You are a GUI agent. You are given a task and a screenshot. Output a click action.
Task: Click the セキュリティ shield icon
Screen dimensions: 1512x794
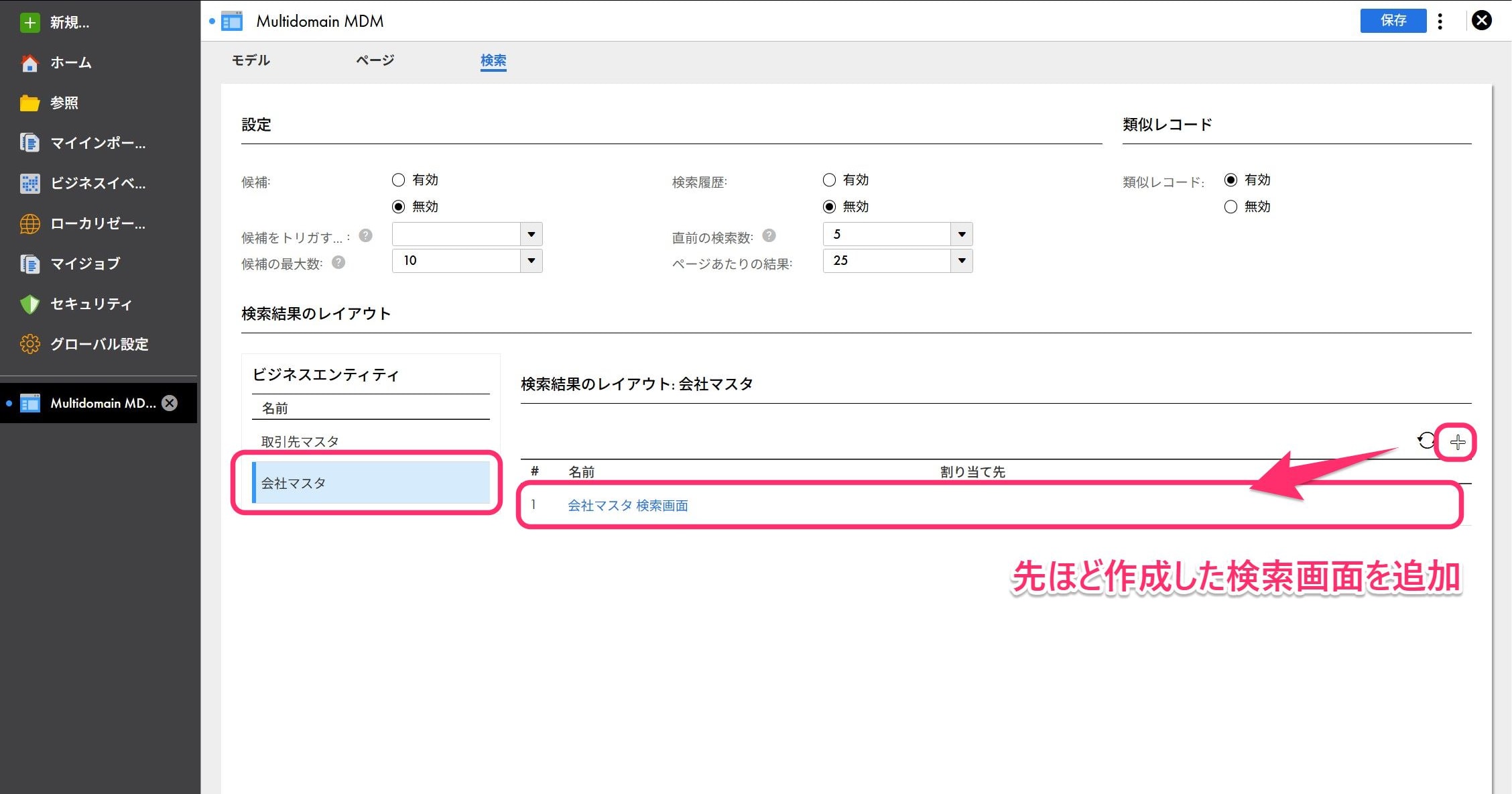[x=29, y=304]
